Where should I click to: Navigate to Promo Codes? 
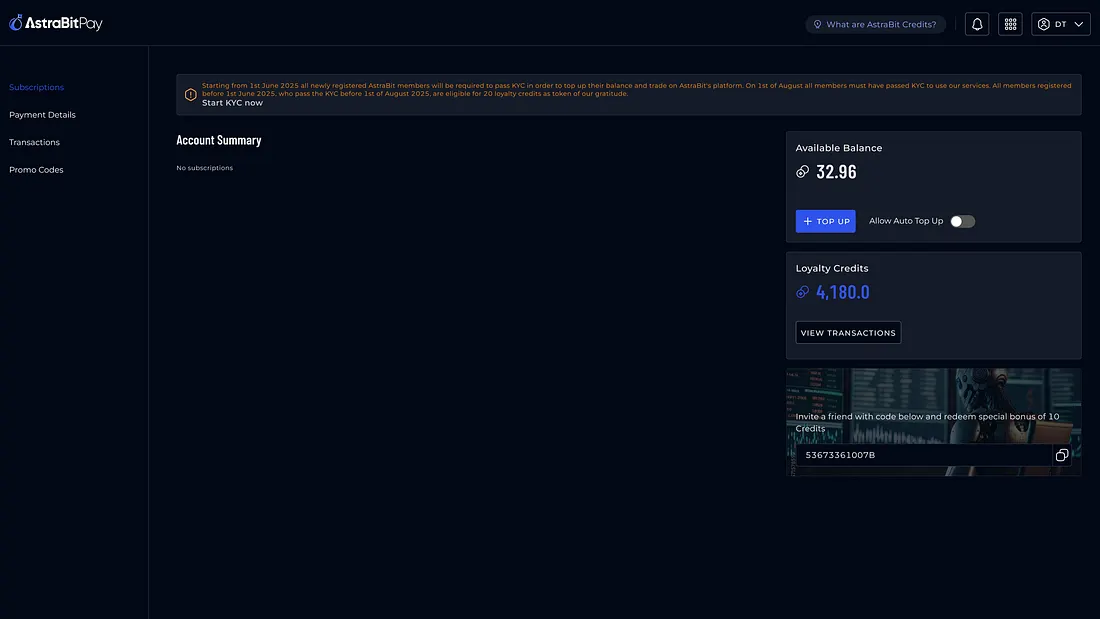tap(36, 170)
